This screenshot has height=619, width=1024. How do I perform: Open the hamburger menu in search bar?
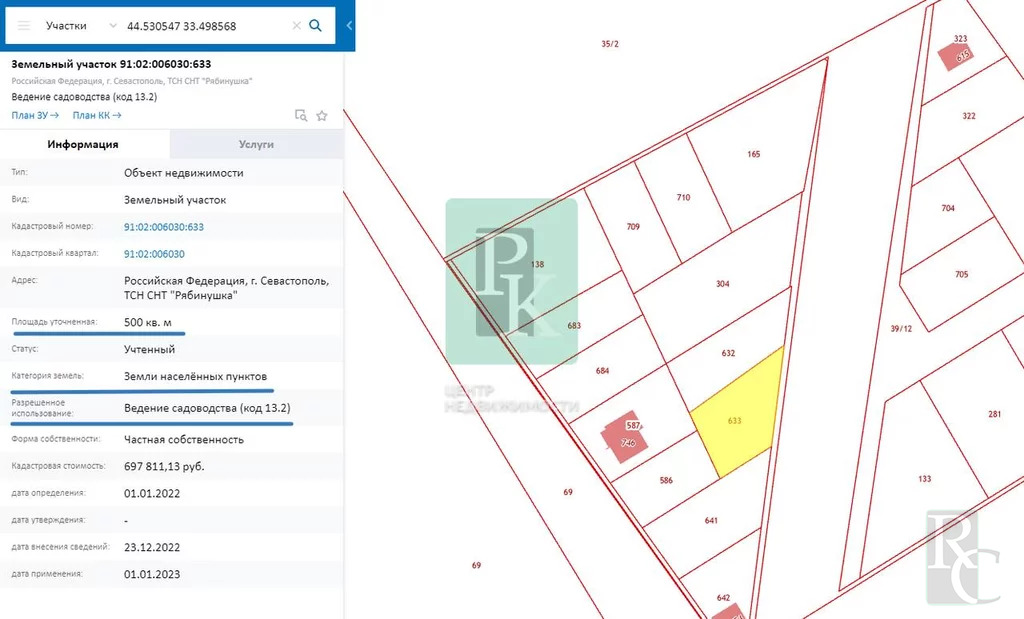point(24,26)
